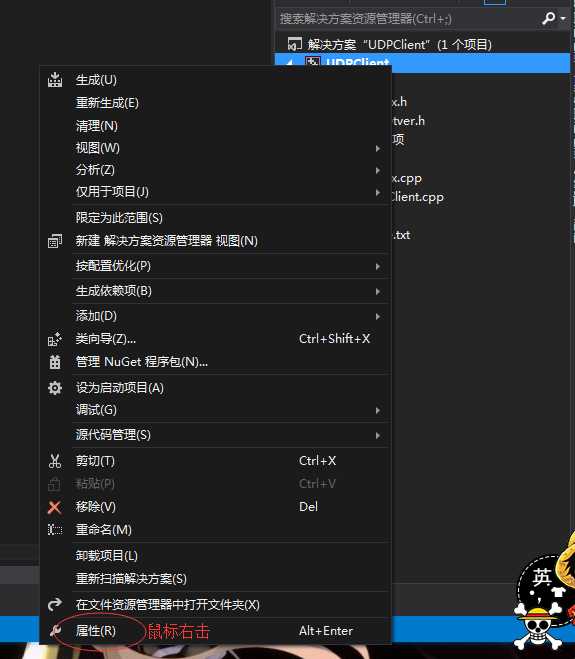Screen dimensions: 575x659
Task: Select 限定为此范围(S) menu entry
Action: (216, 218)
